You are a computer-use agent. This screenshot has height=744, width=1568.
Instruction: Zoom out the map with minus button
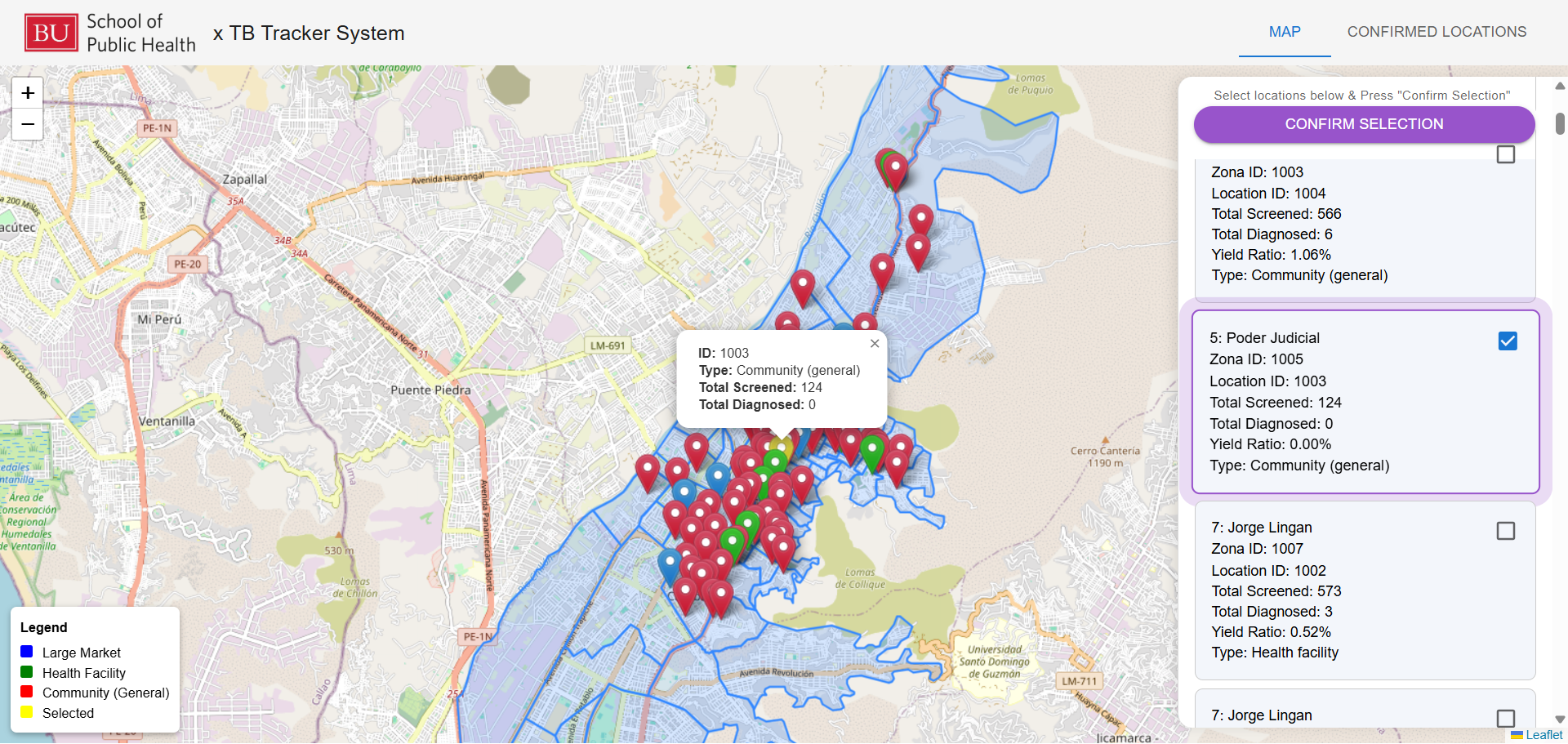point(28,124)
